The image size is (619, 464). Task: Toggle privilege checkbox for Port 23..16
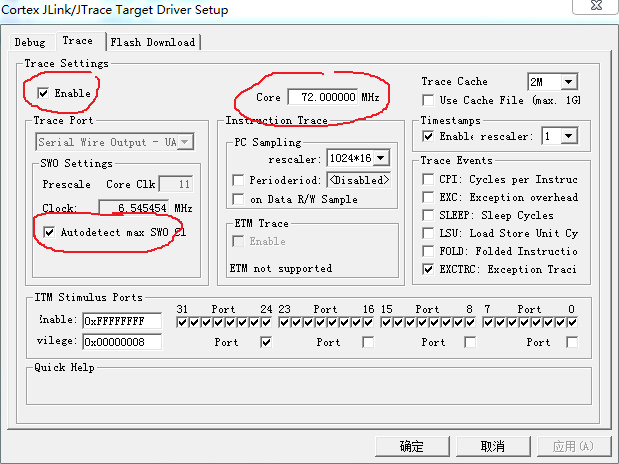tap(368, 342)
